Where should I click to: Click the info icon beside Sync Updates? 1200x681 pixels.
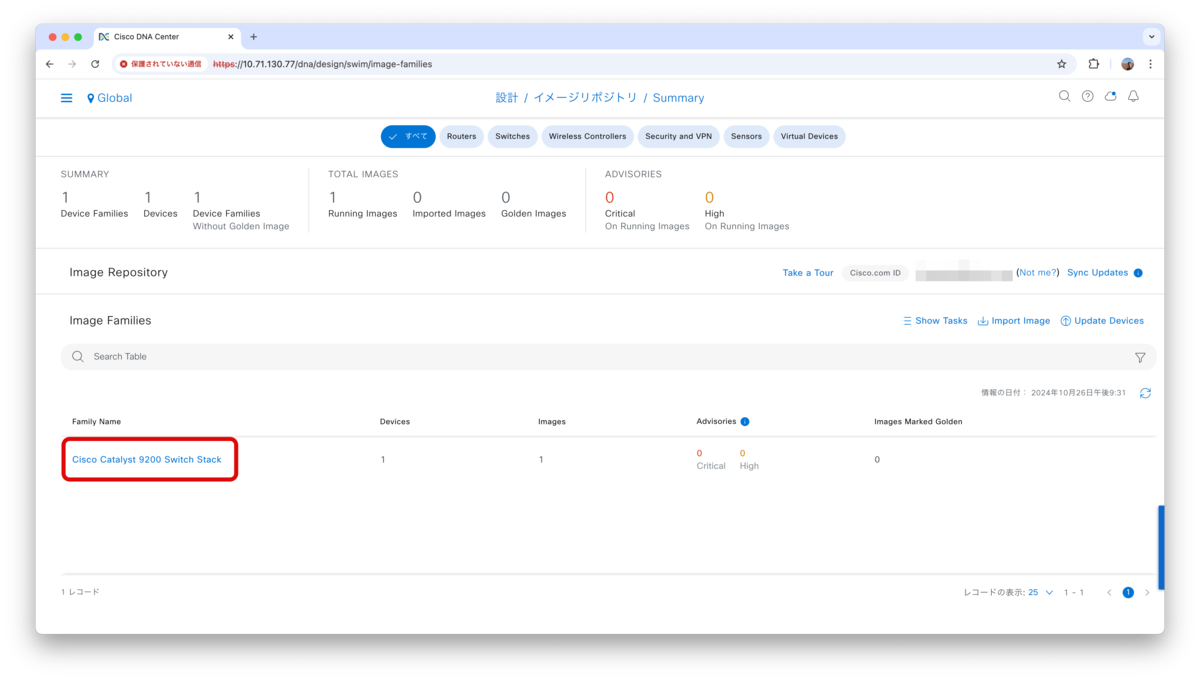click(x=1138, y=273)
